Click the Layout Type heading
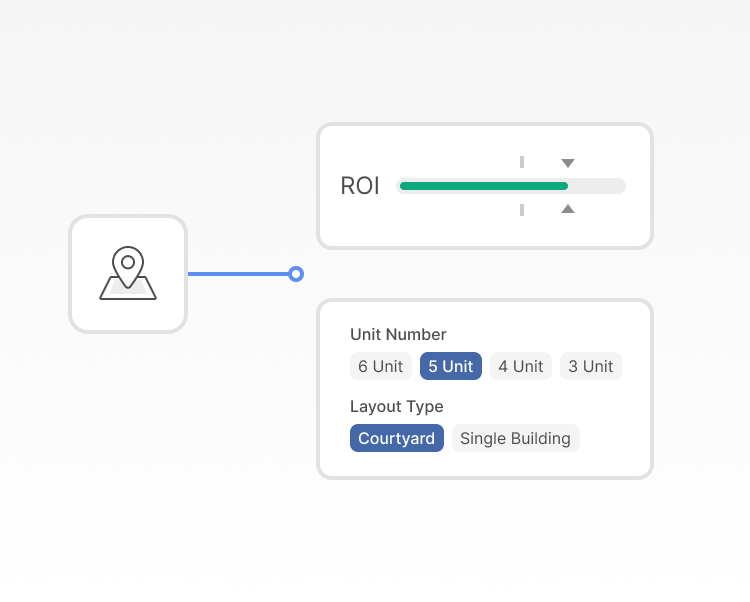Screen dimensions: 750x602 coord(397,406)
